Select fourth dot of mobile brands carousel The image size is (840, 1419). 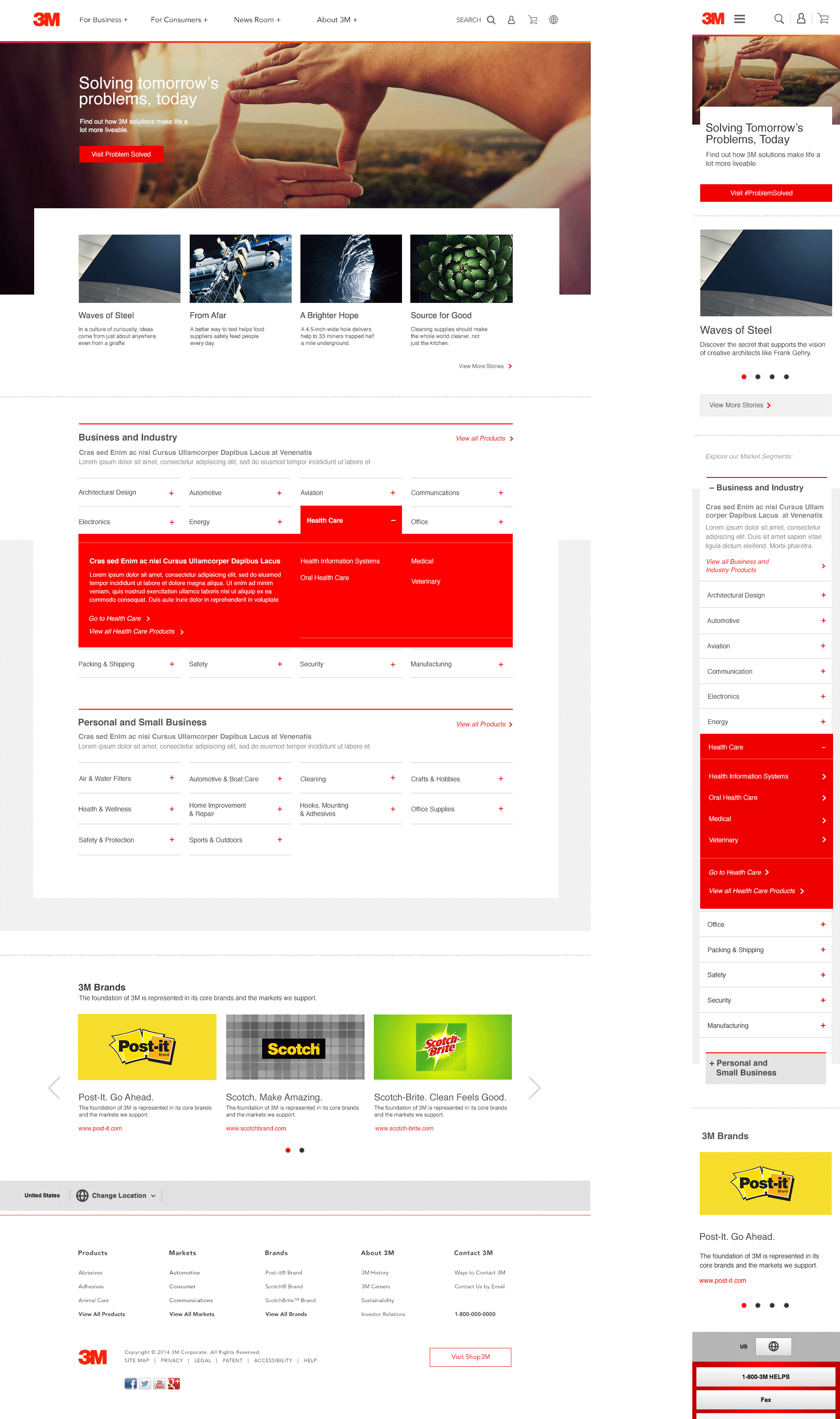click(786, 1305)
